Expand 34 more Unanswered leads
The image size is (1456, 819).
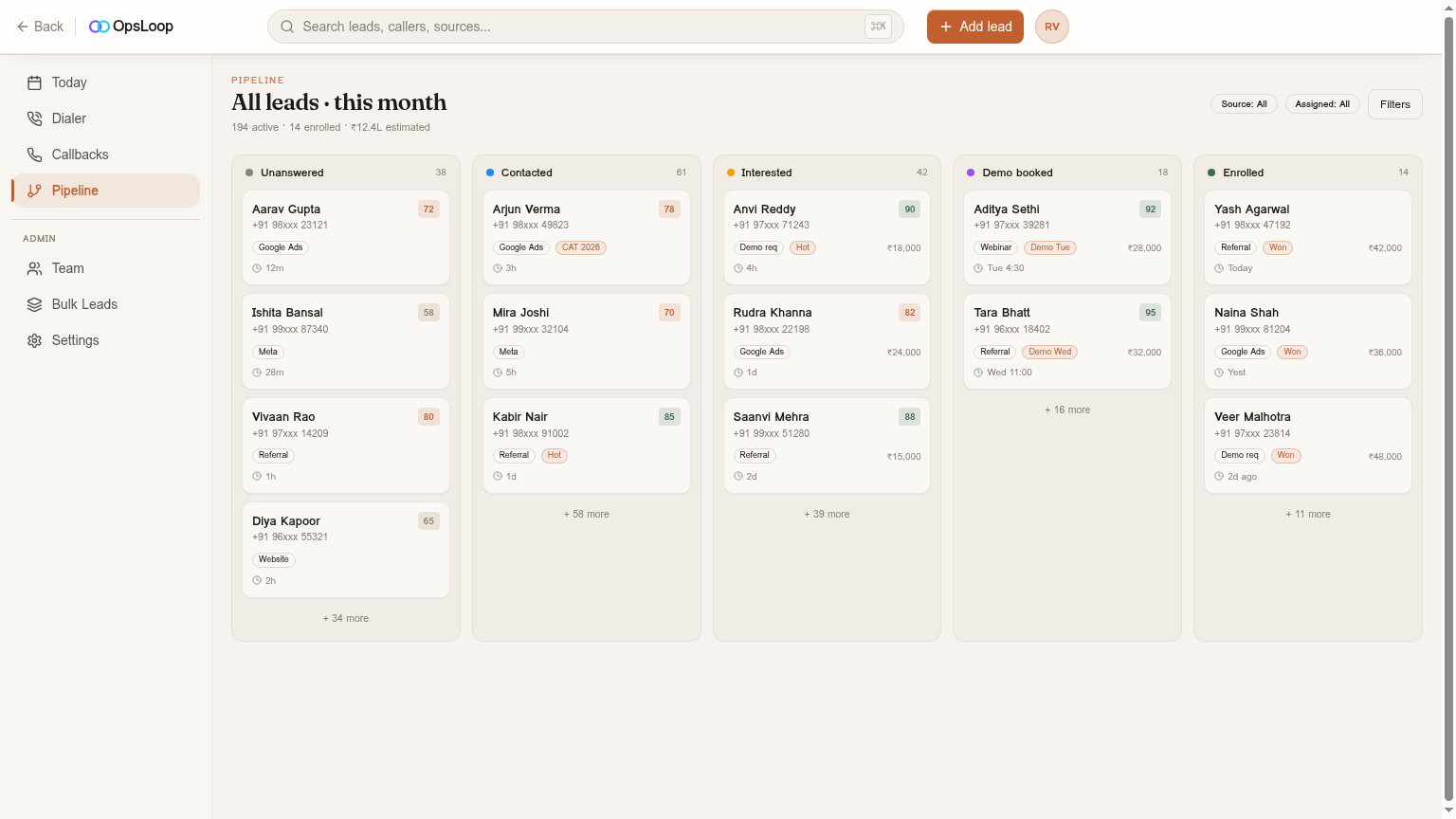346,618
